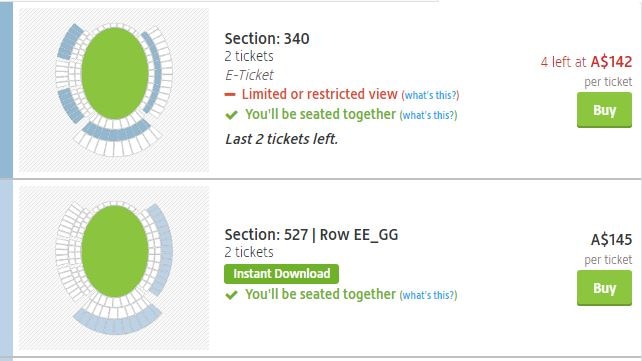Click the A$142 price label
Screen dimensions: 642x361
pos(611,62)
